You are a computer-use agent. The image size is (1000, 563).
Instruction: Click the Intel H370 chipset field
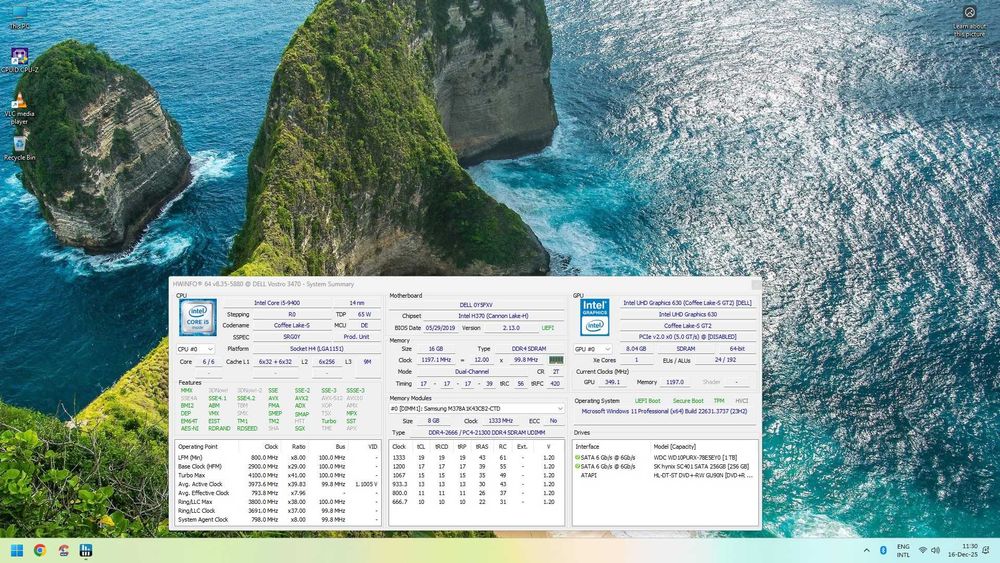tap(493, 316)
